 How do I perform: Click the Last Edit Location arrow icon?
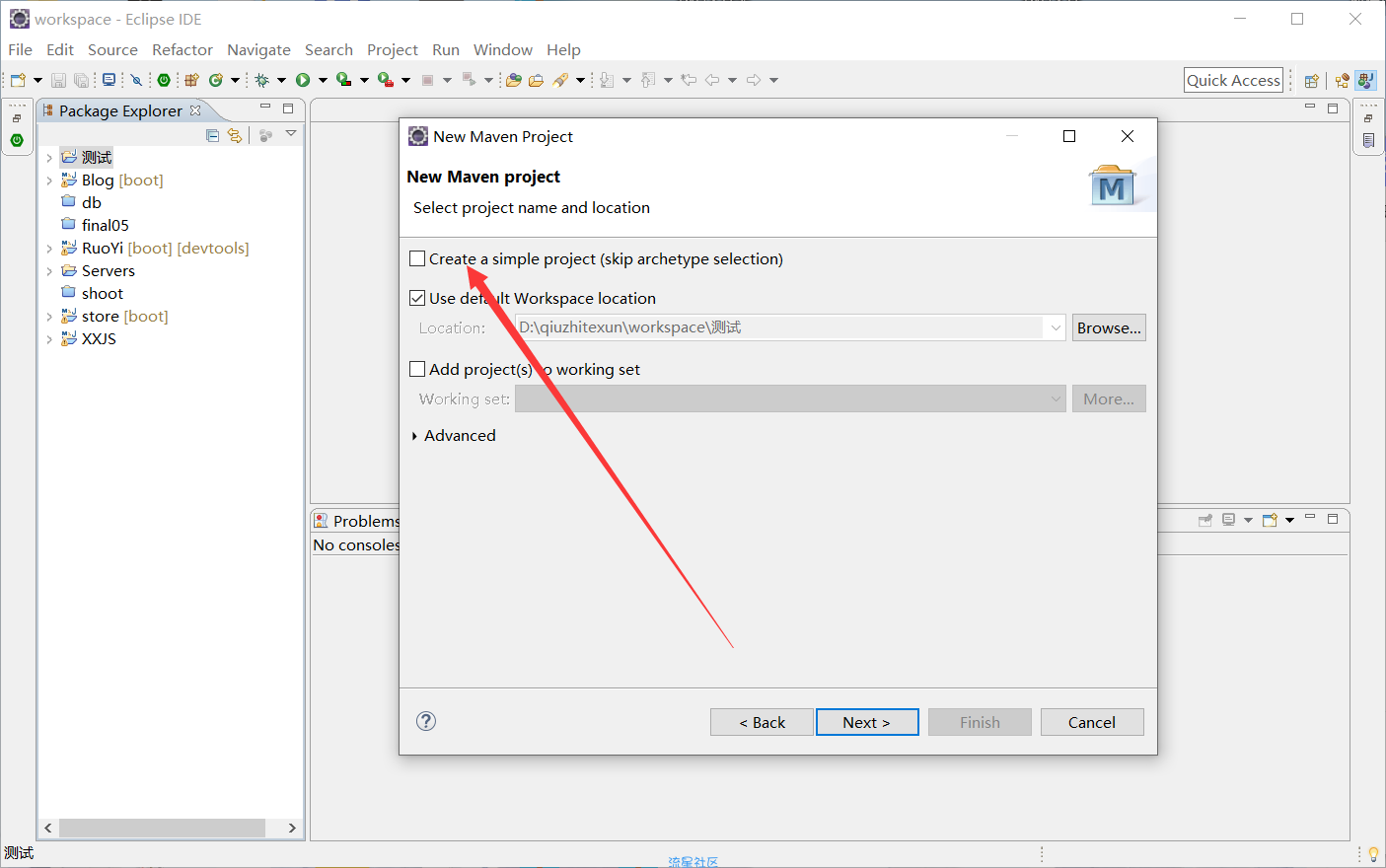689,80
